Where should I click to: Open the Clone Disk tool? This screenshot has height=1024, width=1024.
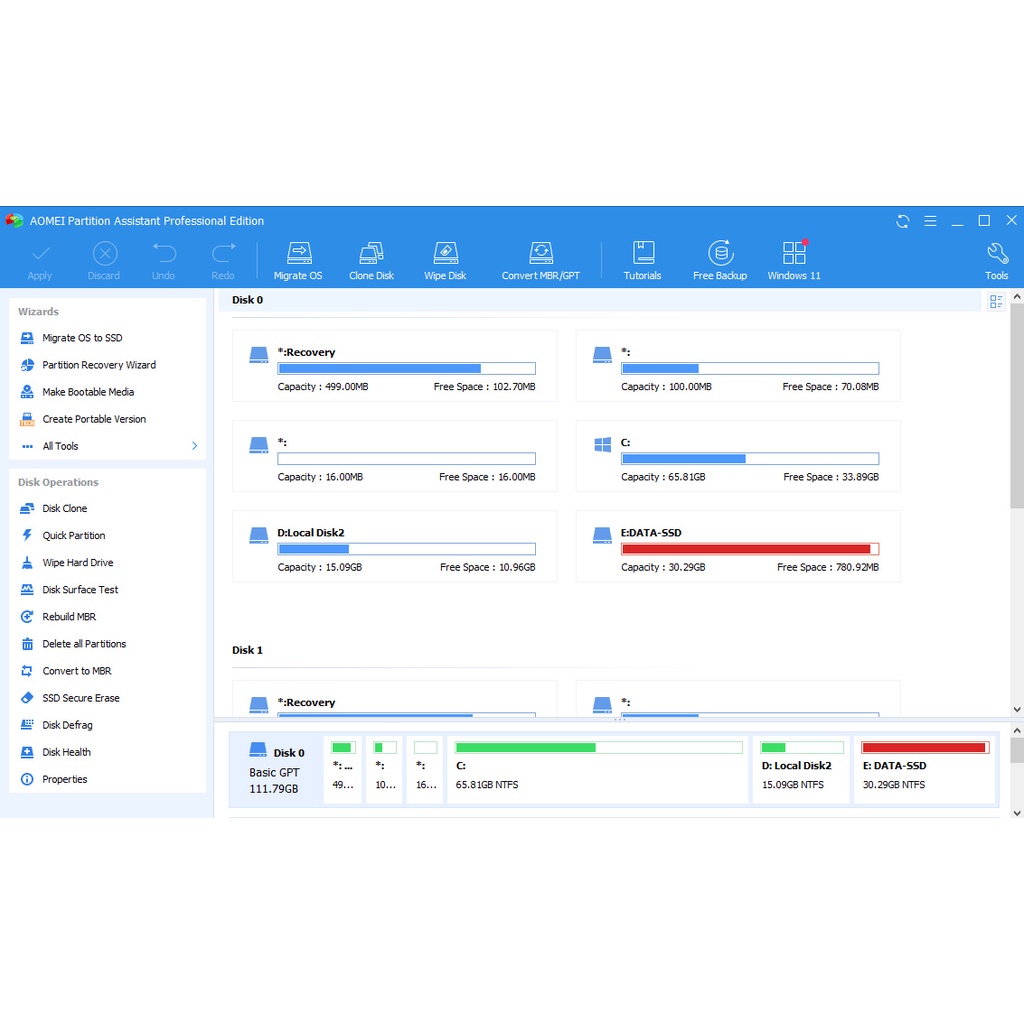point(371,261)
